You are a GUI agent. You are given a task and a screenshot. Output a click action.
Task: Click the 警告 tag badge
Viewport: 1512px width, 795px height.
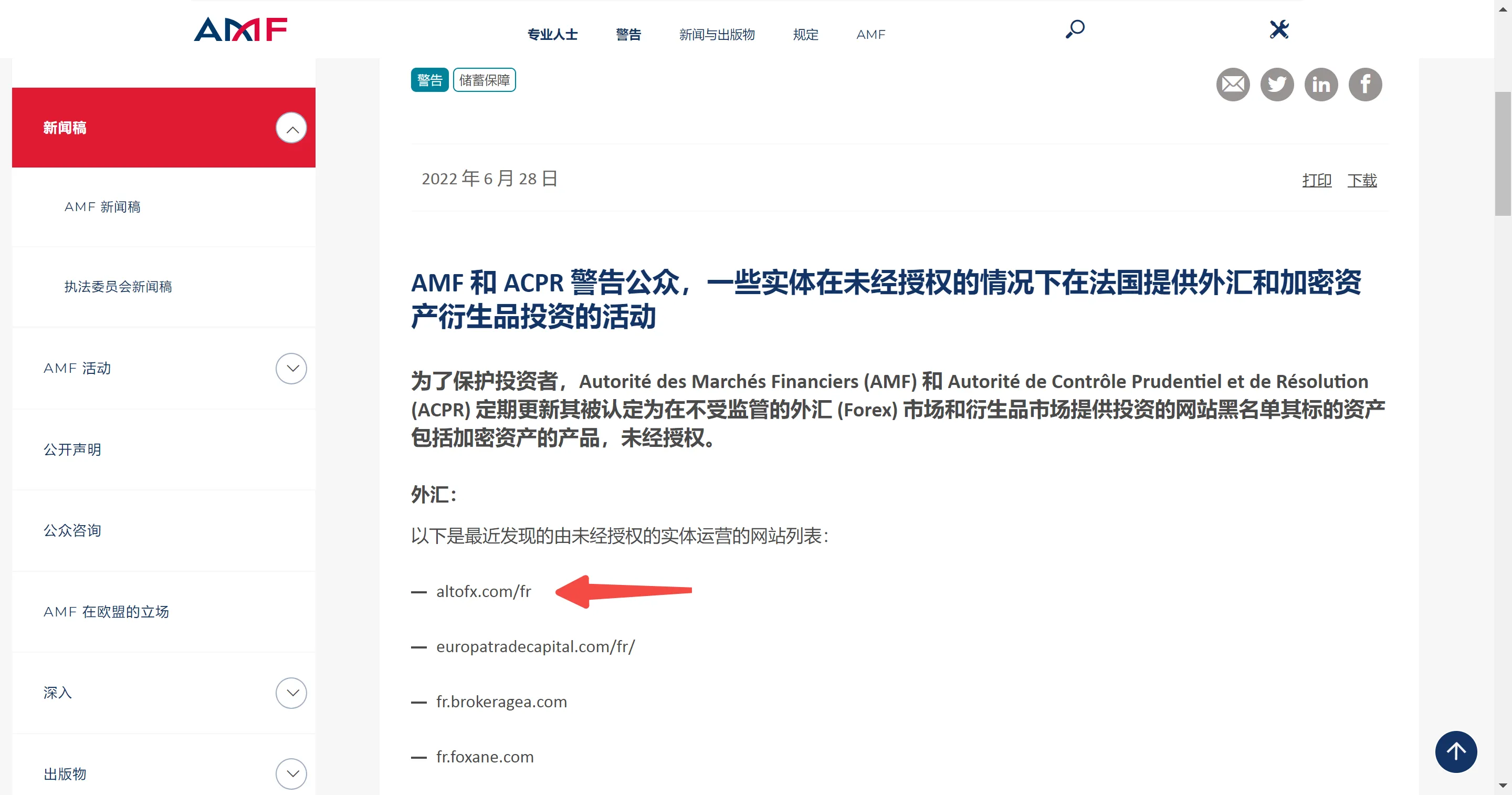click(429, 80)
